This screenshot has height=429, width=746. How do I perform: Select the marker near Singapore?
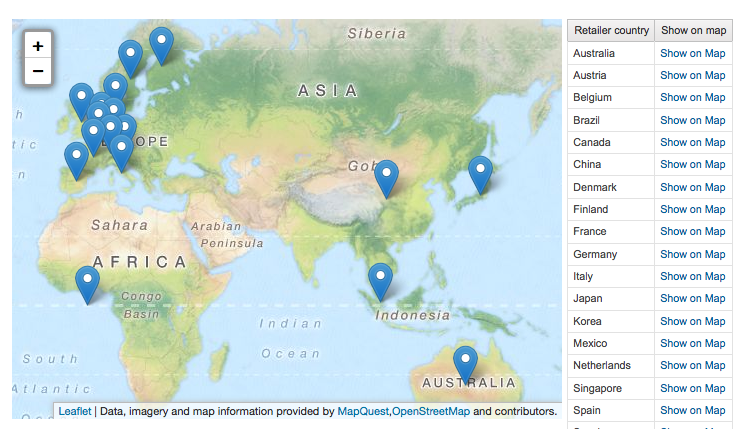(x=380, y=282)
